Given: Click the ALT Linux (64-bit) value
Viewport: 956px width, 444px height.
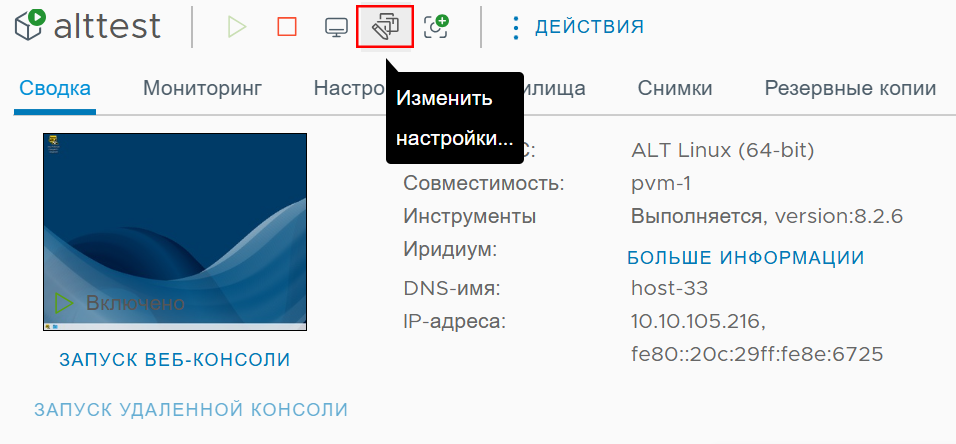Looking at the screenshot, I should (x=723, y=150).
